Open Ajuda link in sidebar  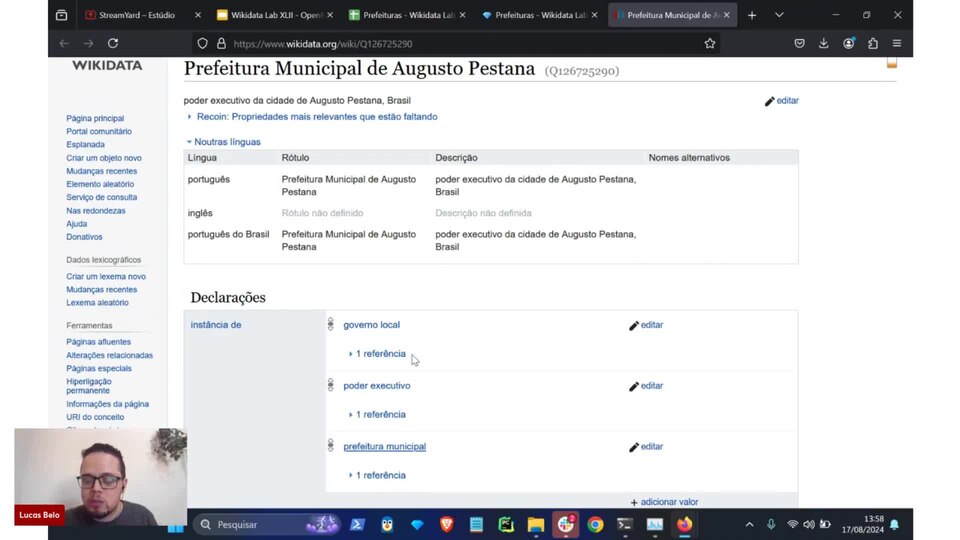[77, 223]
